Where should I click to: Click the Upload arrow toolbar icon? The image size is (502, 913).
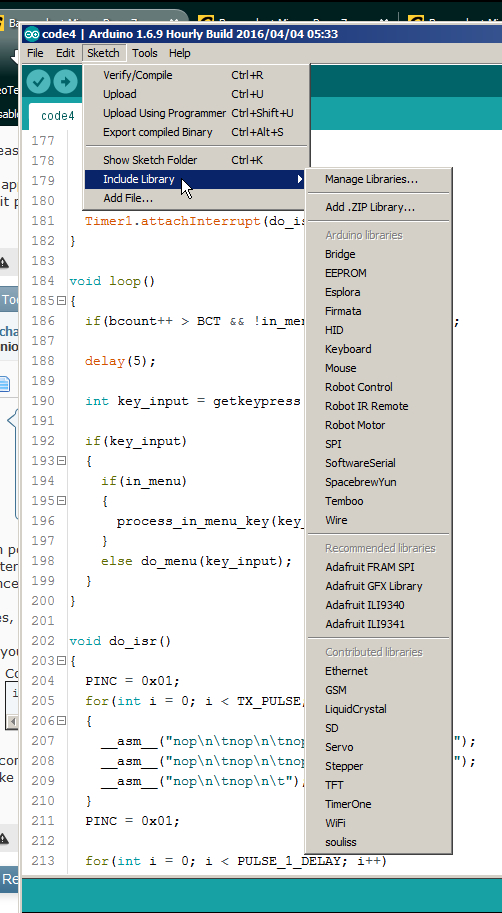pyautogui.click(x=65, y=82)
